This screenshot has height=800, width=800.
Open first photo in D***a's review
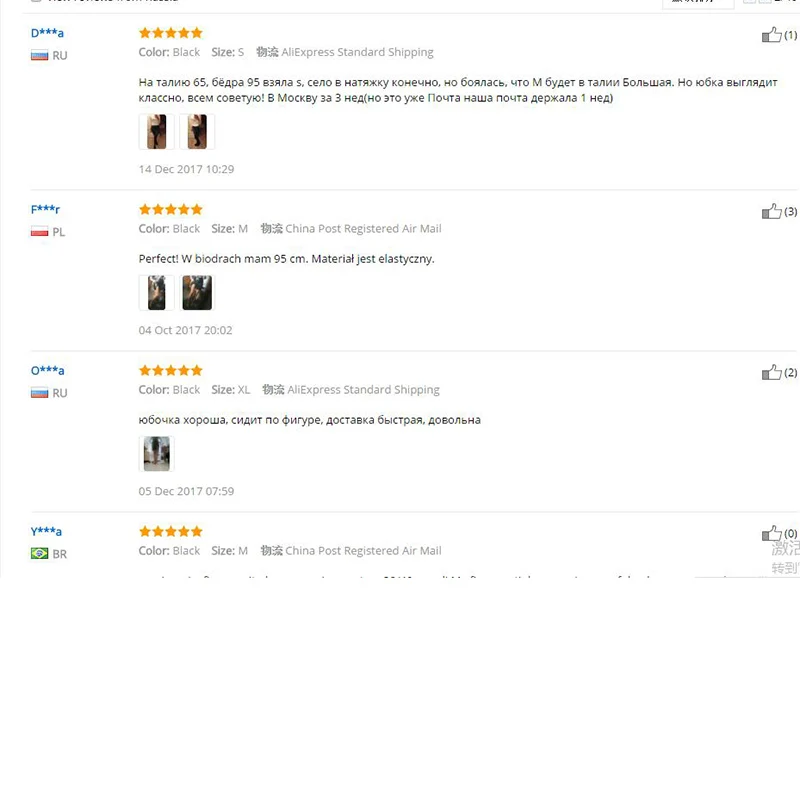[157, 132]
